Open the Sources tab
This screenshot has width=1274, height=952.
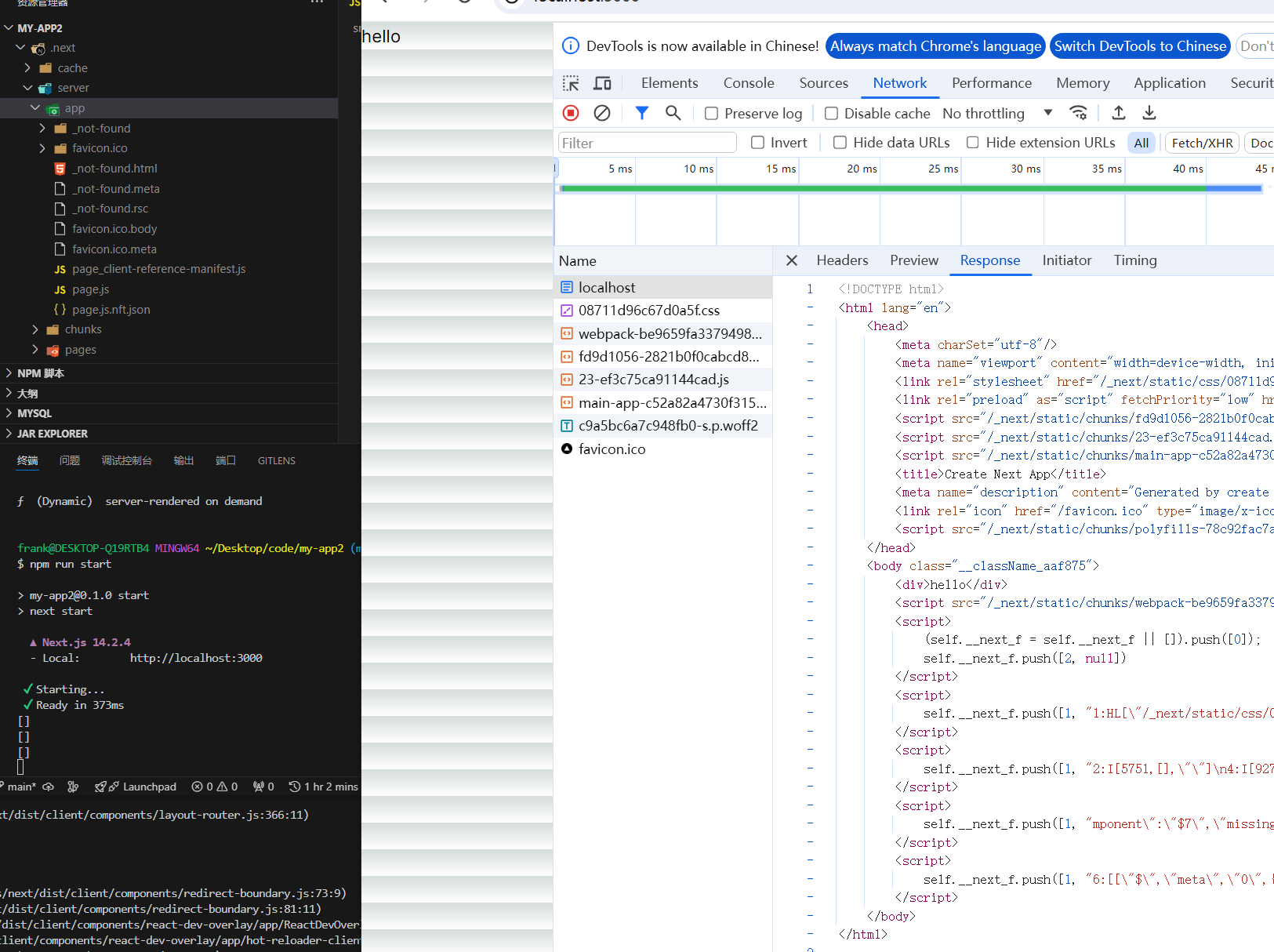coord(824,83)
